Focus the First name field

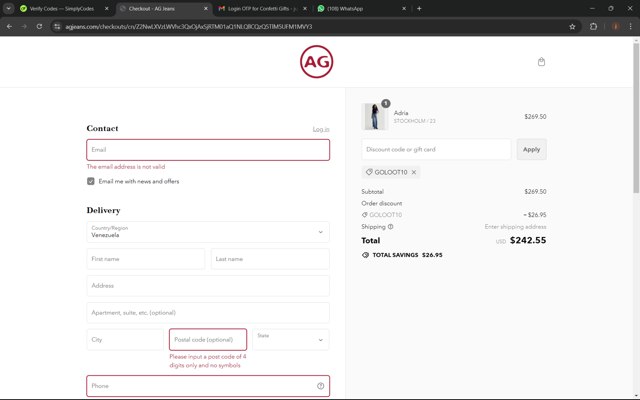pos(146,259)
